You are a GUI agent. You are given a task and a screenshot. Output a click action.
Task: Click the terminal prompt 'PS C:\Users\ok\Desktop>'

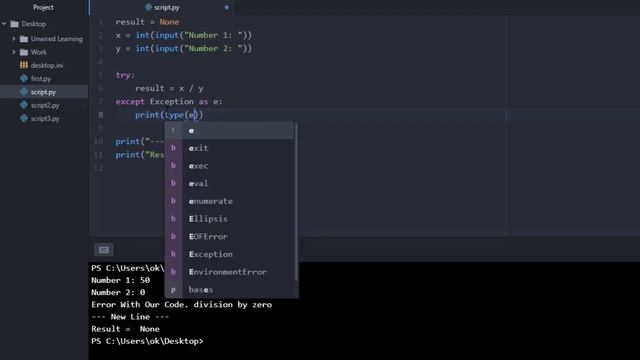tap(147, 341)
